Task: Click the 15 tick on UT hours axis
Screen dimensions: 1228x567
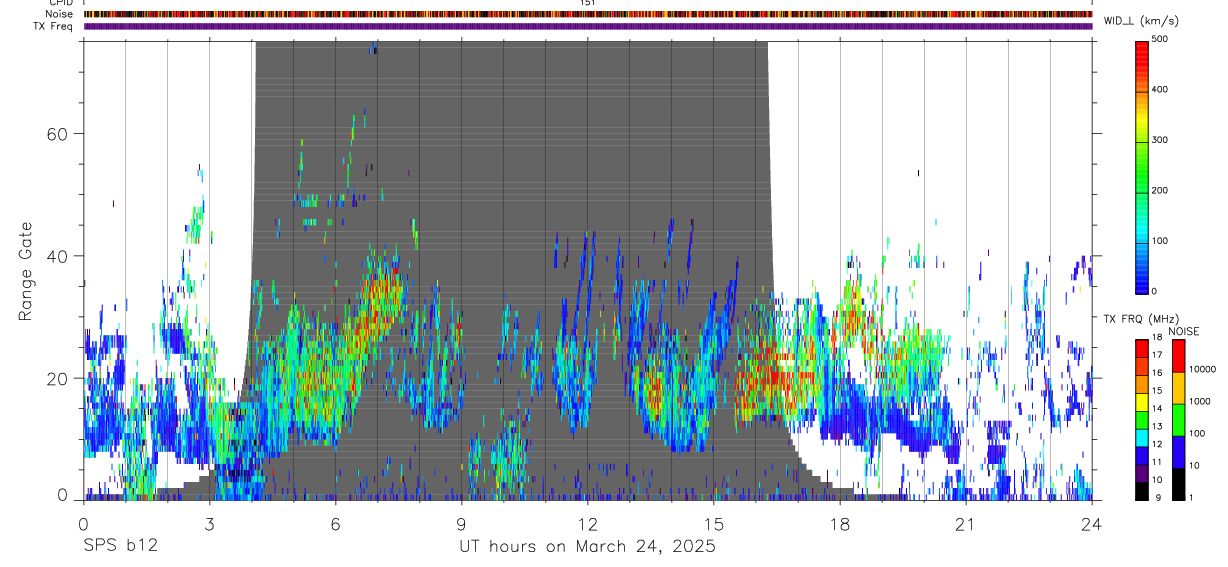Action: click(x=714, y=523)
